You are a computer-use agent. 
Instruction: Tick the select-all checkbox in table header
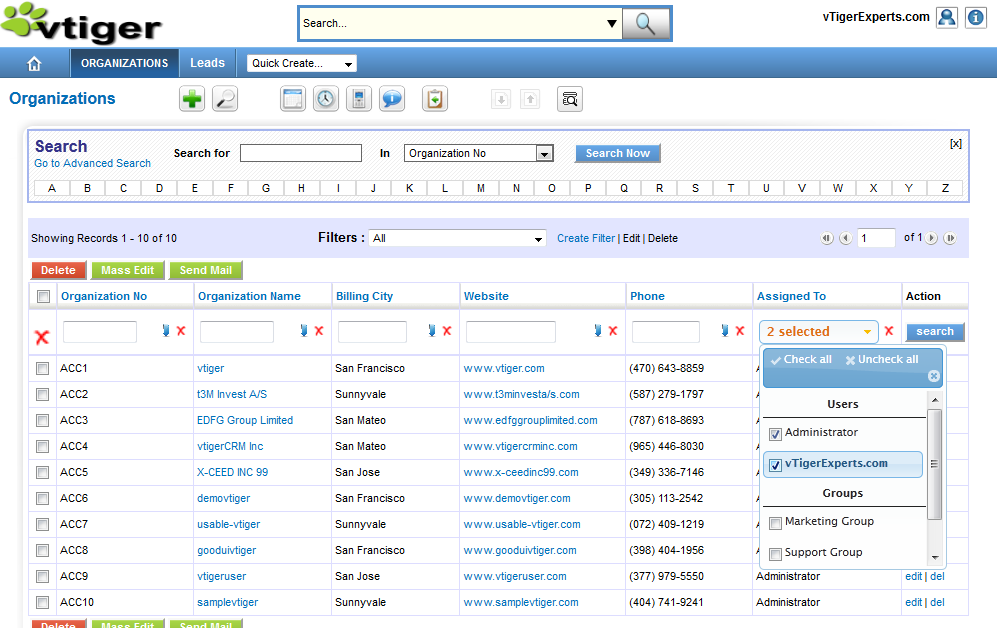(43, 296)
